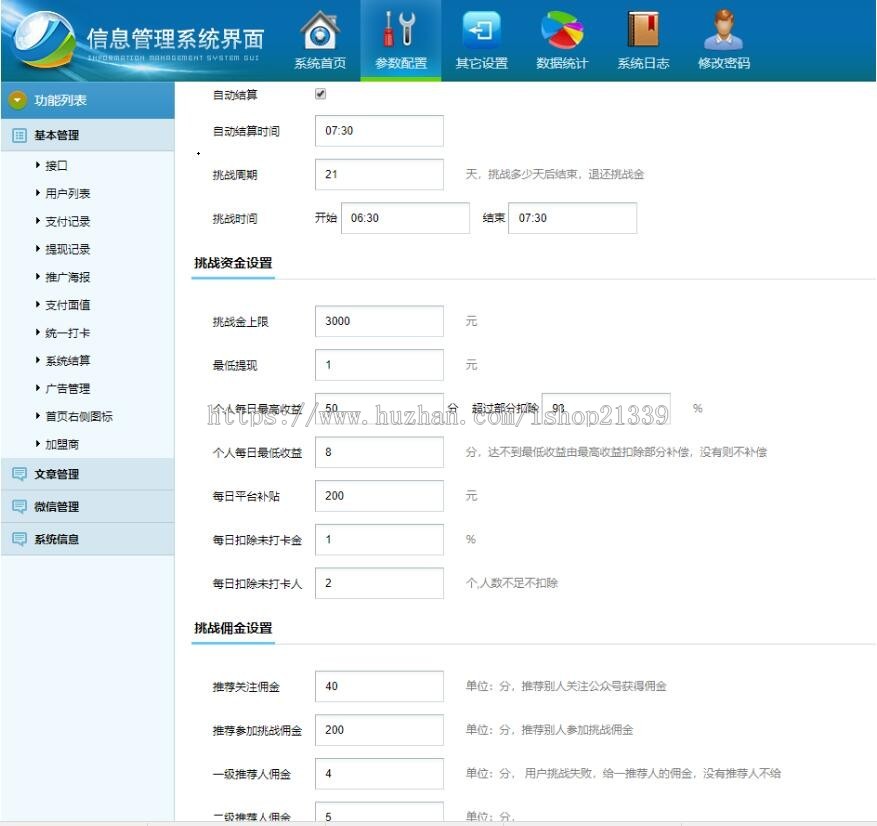This screenshot has height=826, width=877.
Task: Click the 功能列表 panel header
Action: (x=88, y=100)
